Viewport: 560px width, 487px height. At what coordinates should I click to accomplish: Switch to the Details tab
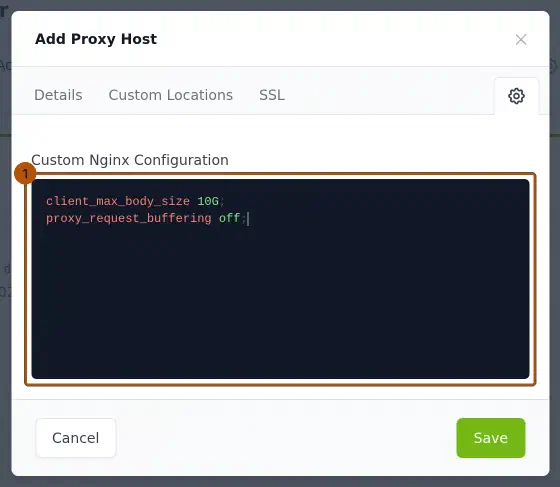58,95
